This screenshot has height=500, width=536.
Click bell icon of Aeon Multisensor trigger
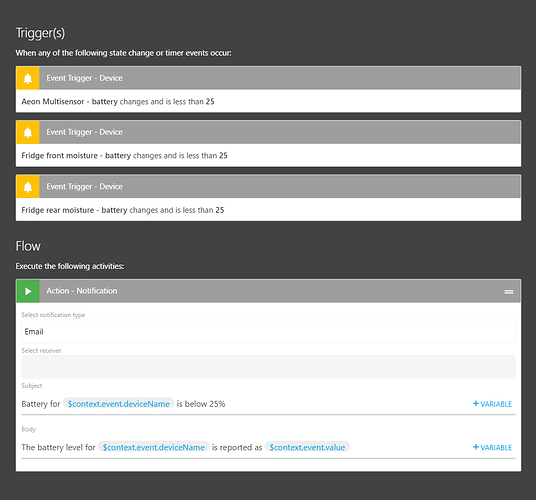pyautogui.click(x=28, y=78)
